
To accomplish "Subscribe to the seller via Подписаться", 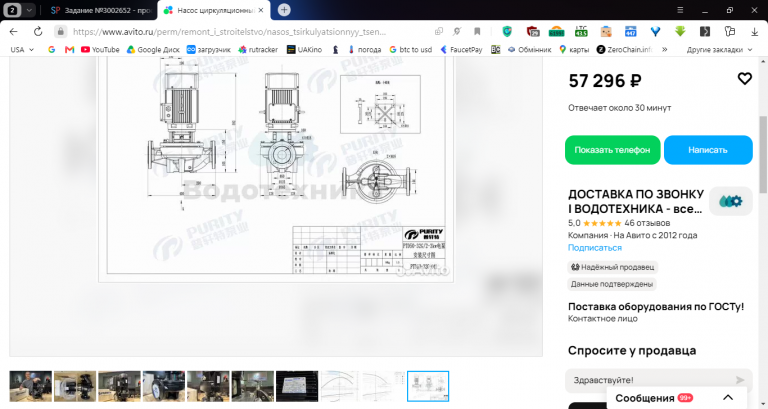I will [x=595, y=247].
